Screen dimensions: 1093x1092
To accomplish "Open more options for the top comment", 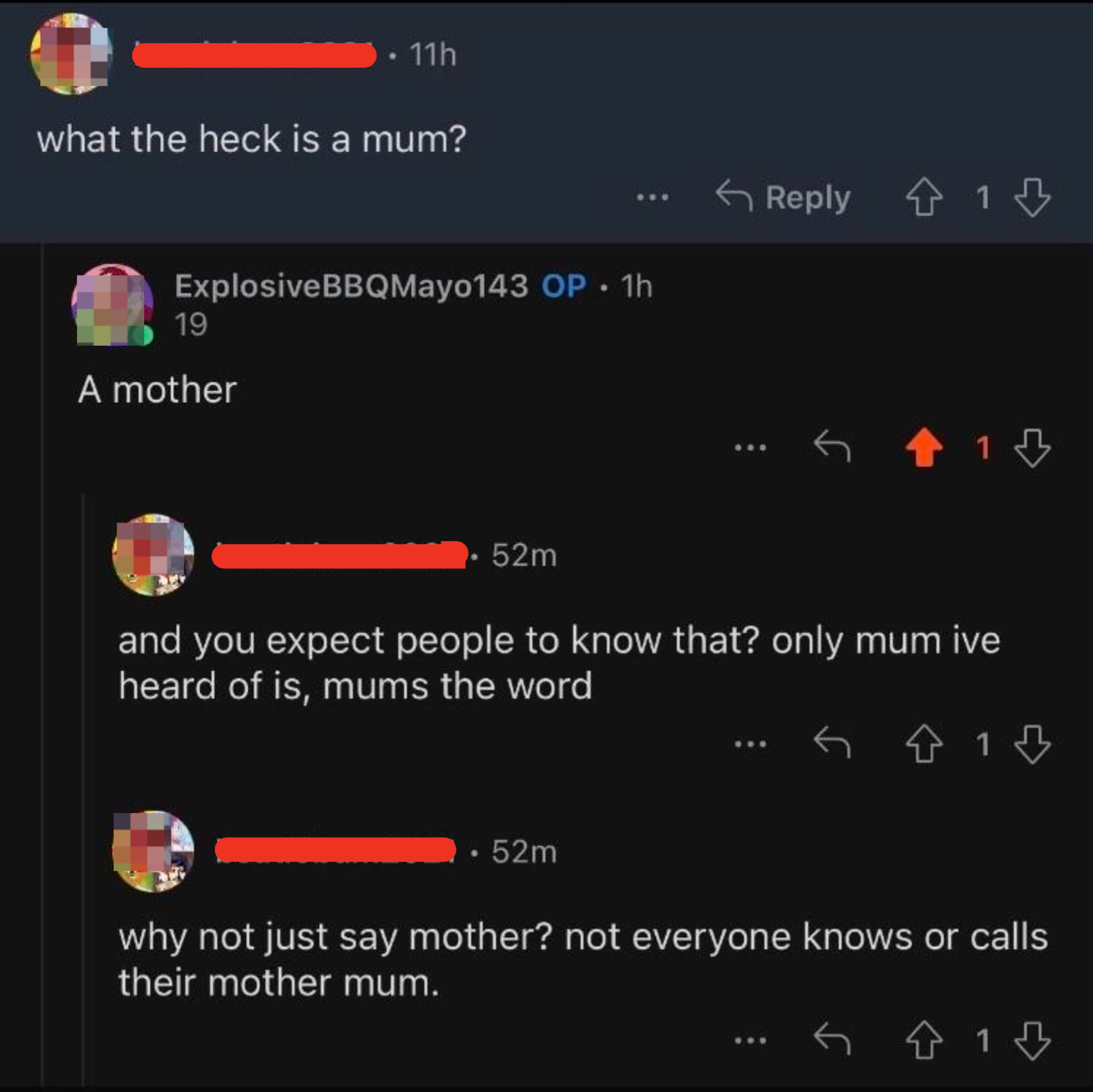I will [x=652, y=198].
